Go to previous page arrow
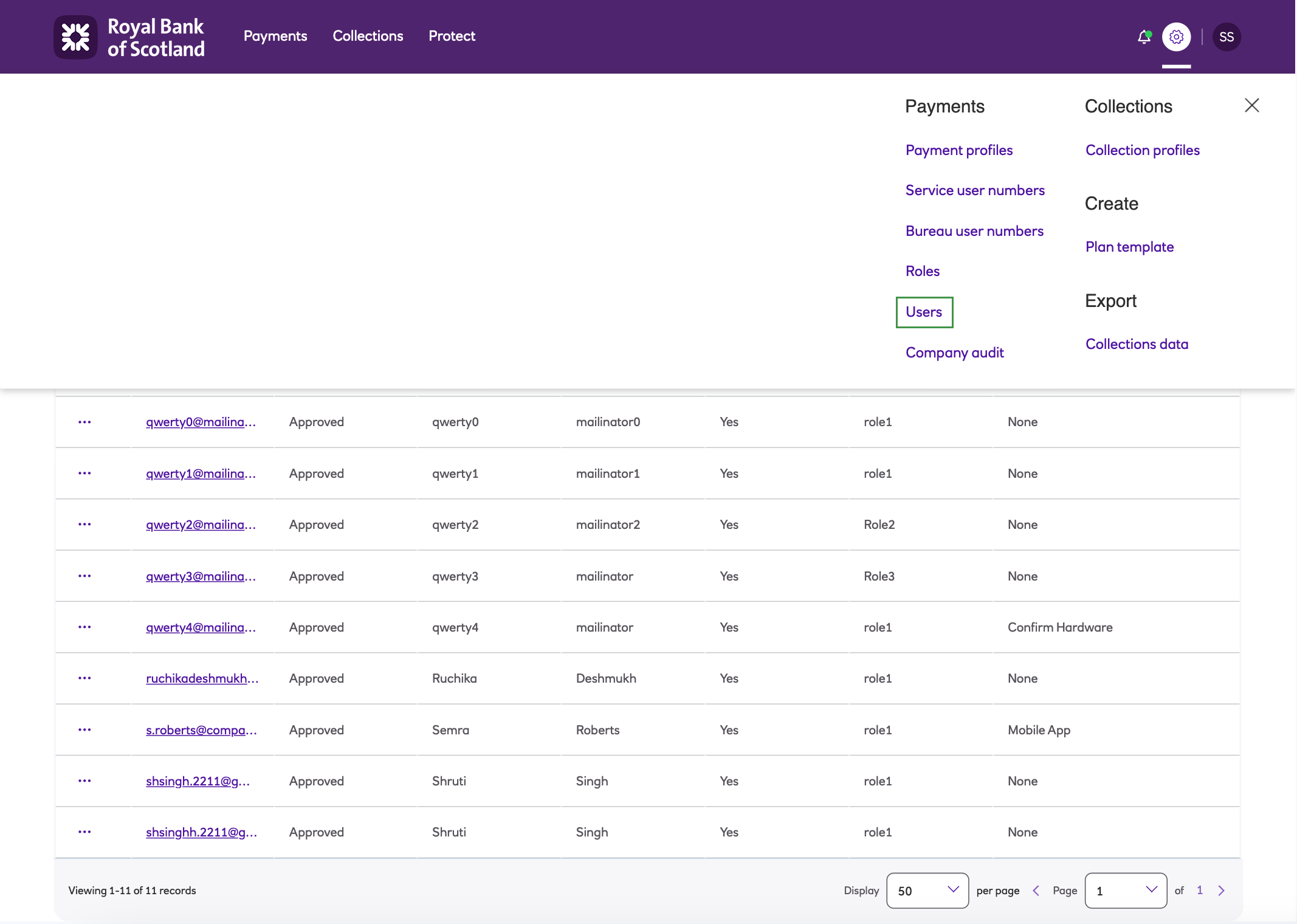 (x=1036, y=891)
